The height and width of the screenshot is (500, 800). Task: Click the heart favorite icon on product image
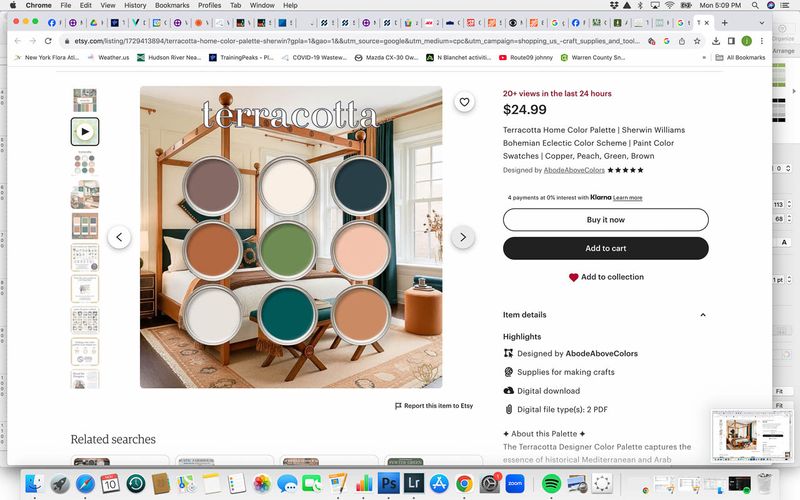click(464, 102)
